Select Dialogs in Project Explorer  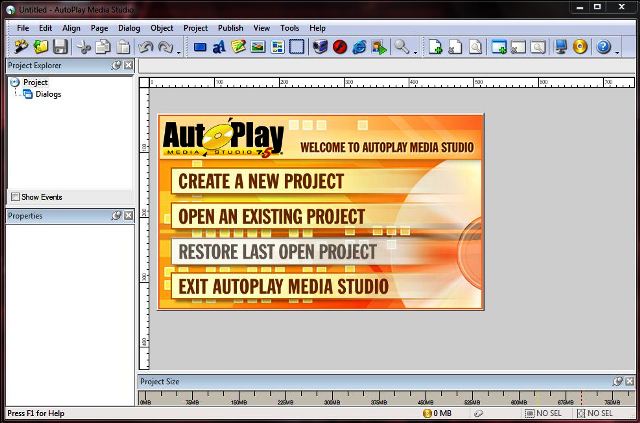[48, 94]
